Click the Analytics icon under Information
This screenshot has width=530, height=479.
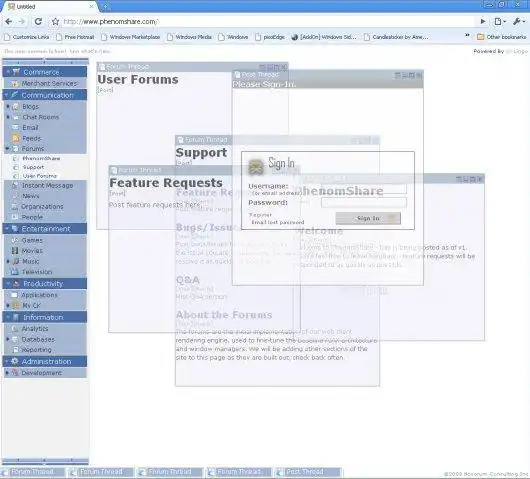(x=15, y=328)
